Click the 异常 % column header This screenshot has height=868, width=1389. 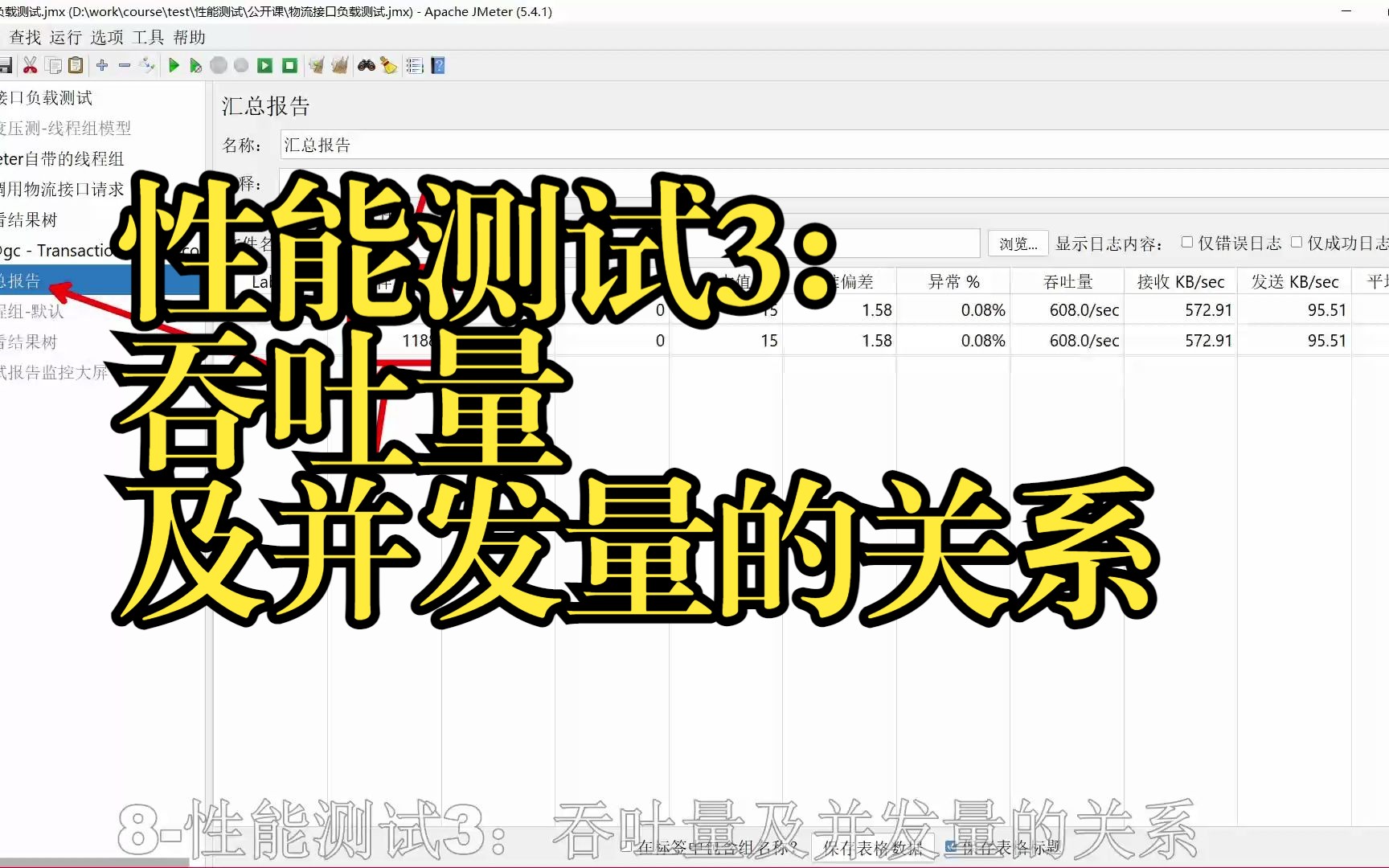953,282
